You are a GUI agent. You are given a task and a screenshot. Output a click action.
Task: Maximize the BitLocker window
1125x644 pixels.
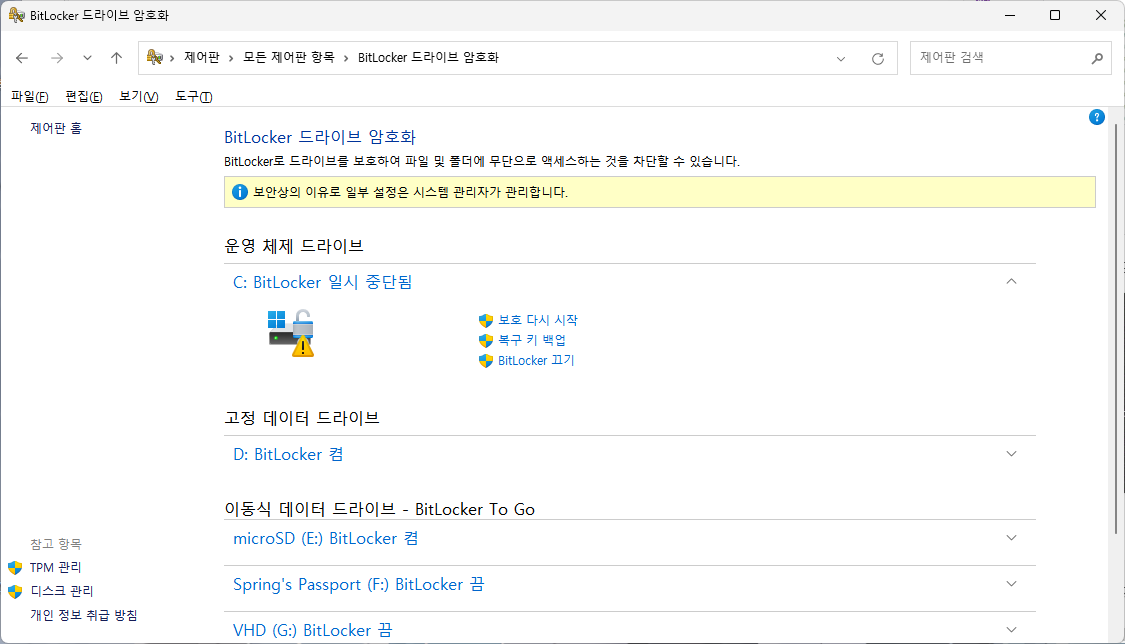pos(1055,15)
